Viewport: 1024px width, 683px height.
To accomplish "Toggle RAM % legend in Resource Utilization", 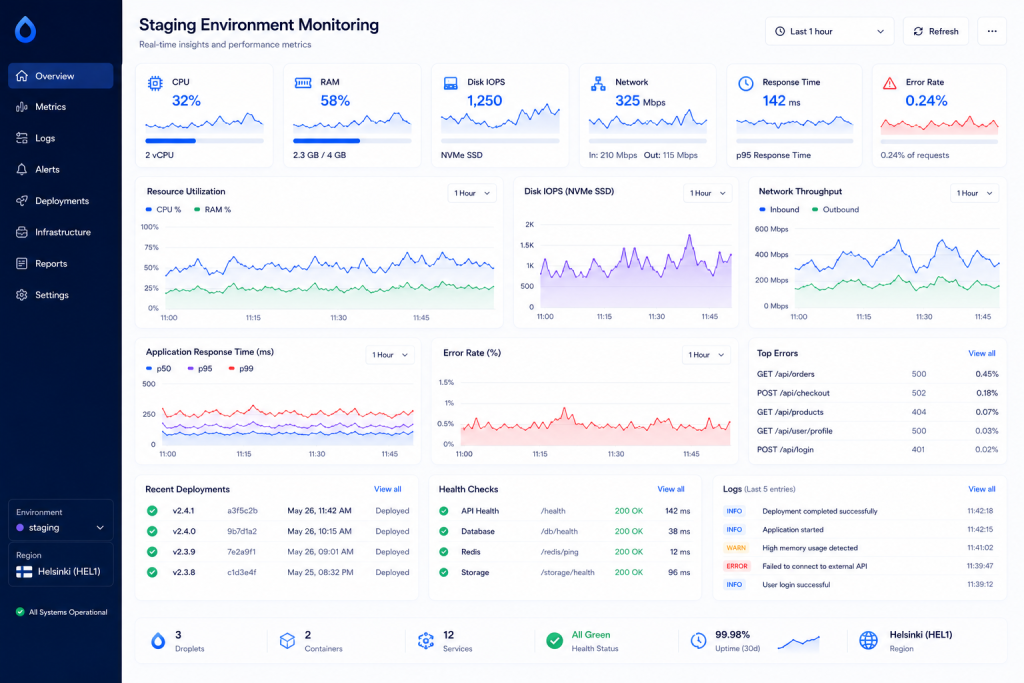I will [x=212, y=210].
